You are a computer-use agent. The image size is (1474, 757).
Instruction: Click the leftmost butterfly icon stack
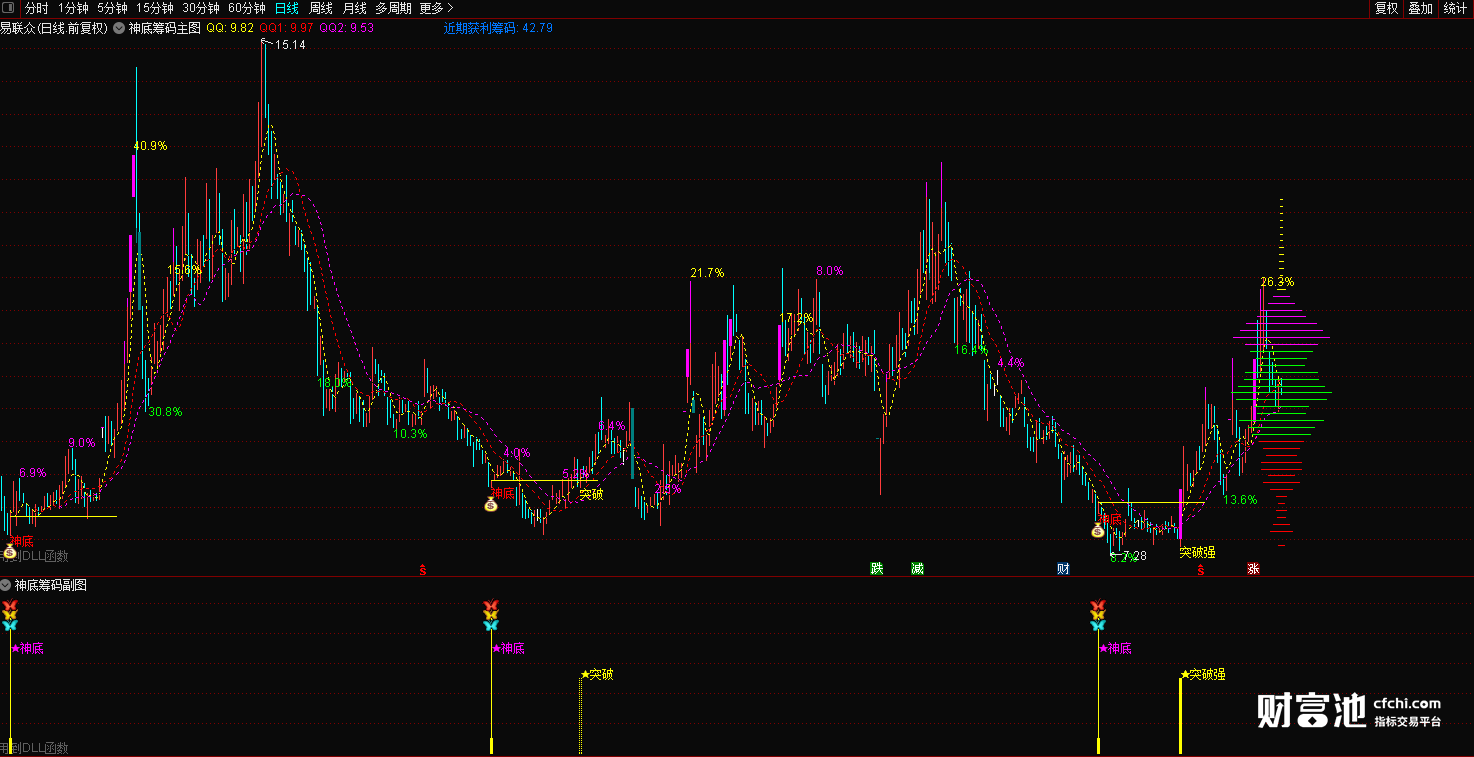10,615
